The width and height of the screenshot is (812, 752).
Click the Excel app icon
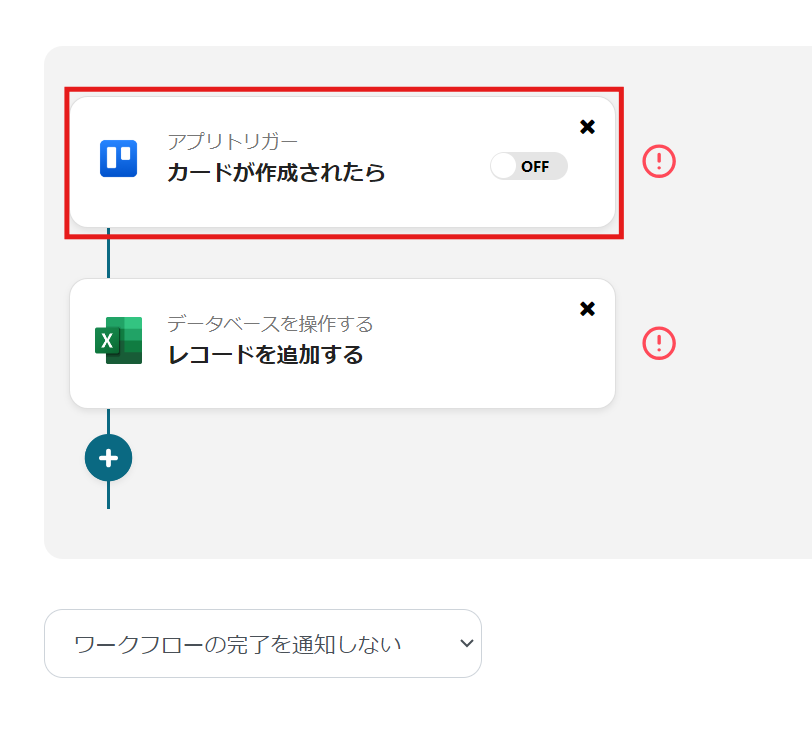(119, 341)
